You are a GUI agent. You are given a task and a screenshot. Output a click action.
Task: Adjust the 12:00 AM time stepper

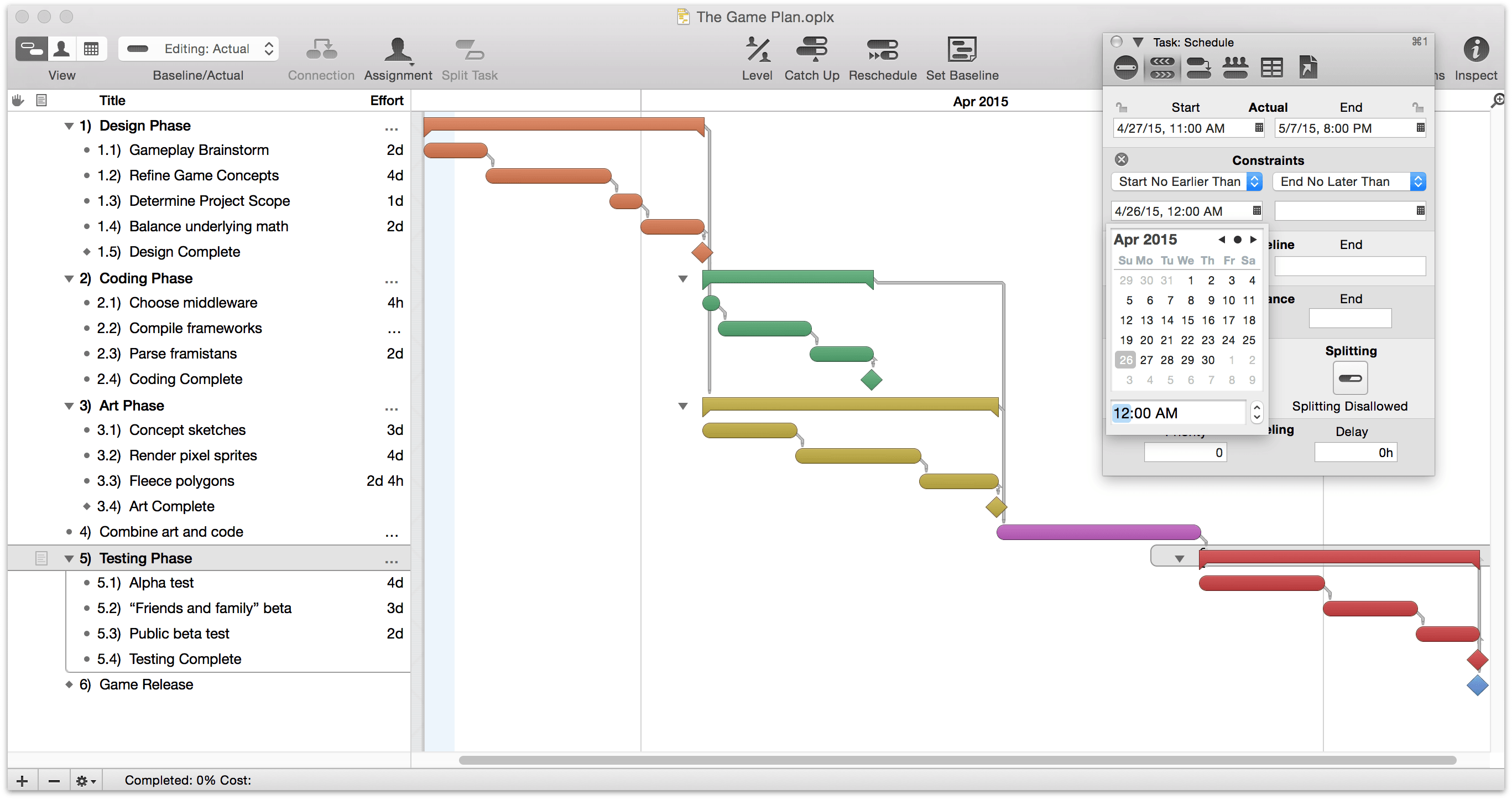[x=1257, y=413]
